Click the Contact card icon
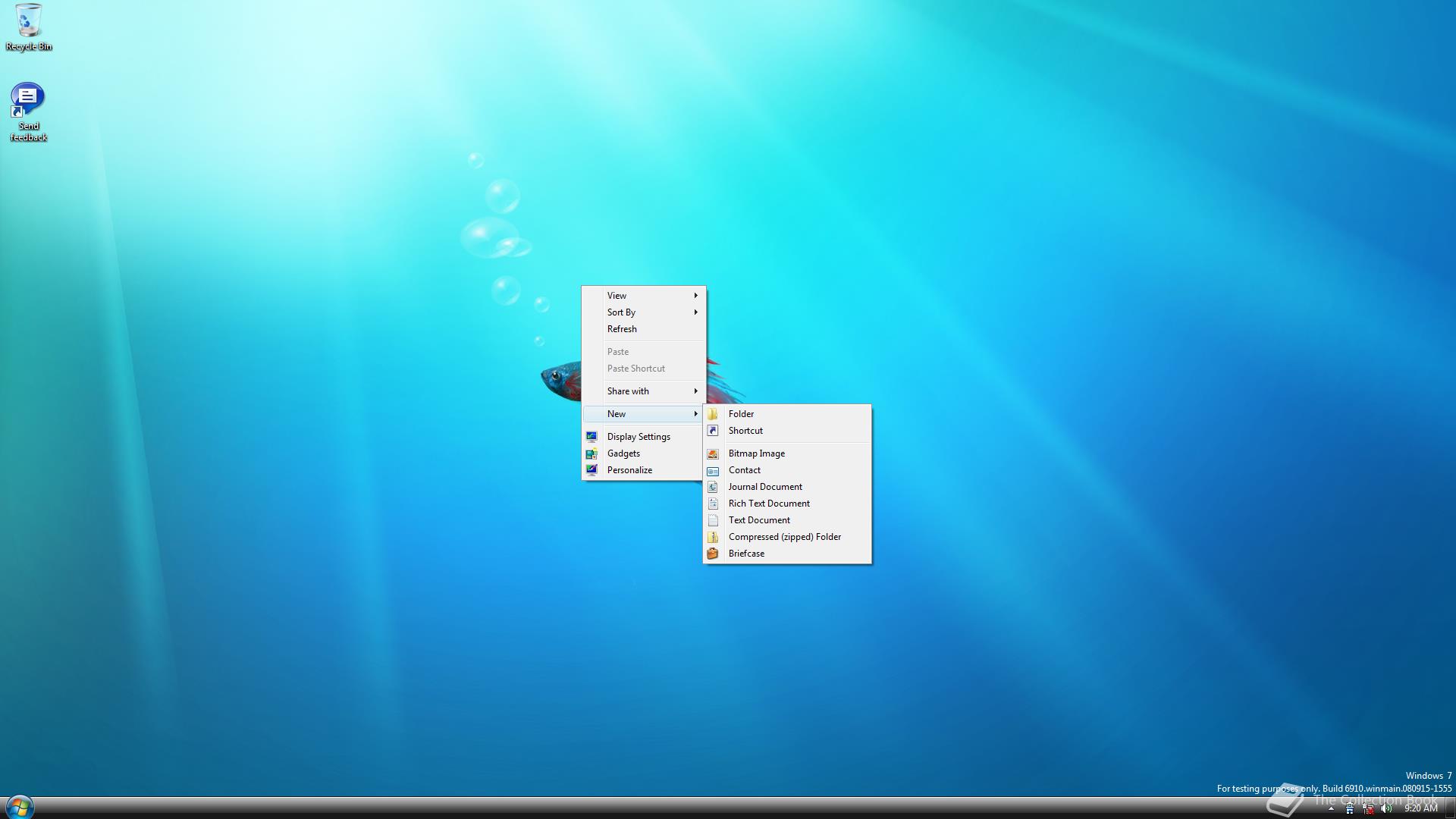 coord(713,470)
